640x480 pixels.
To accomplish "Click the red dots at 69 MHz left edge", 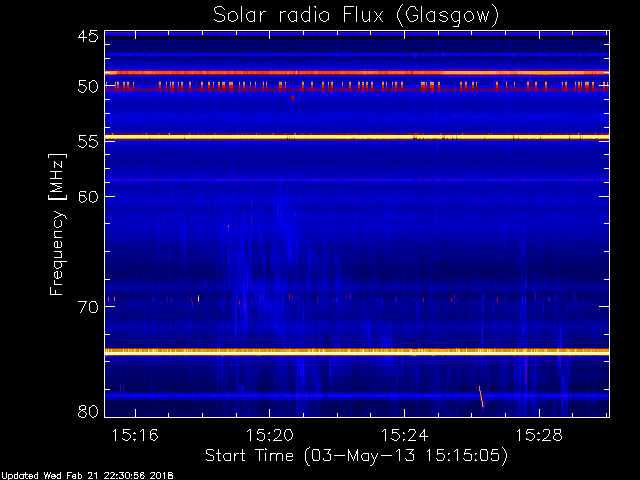I will pos(111,299).
